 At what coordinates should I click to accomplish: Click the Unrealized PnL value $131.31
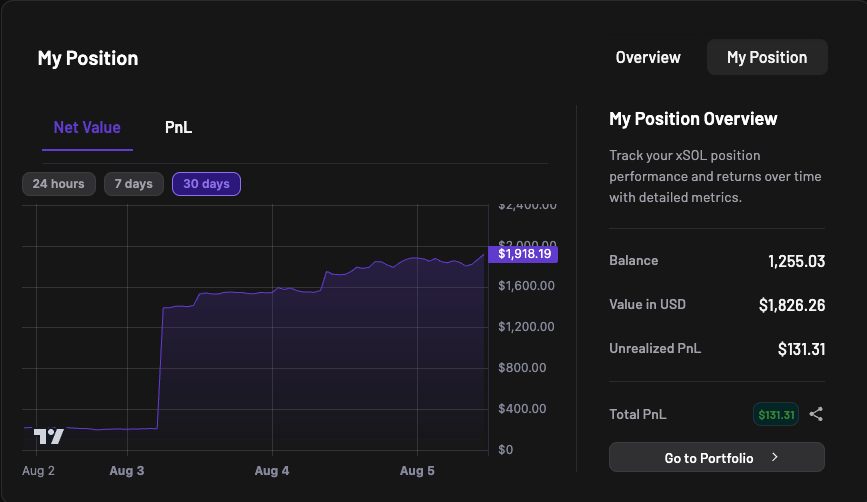[x=801, y=349]
